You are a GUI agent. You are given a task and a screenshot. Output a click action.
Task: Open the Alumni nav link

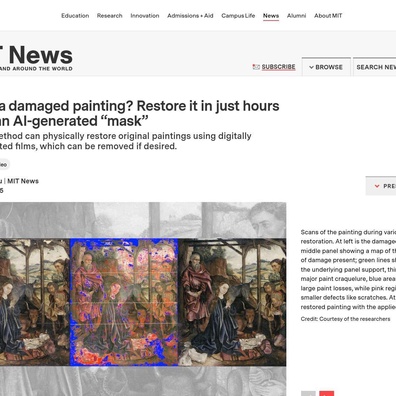296,16
